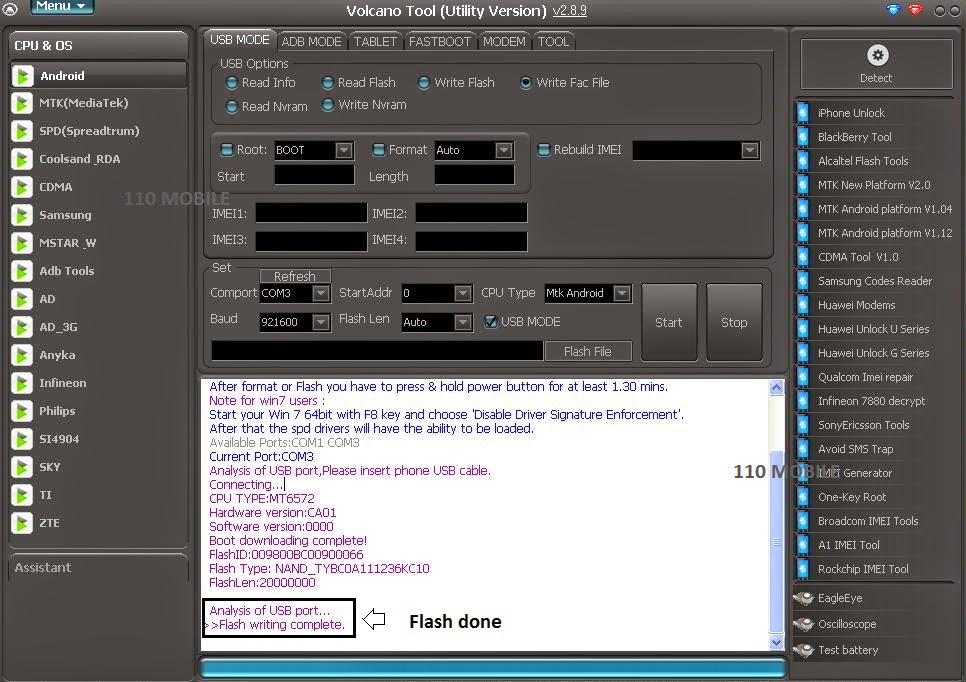Select the Write Flash radio button
The width and height of the screenshot is (966, 682).
(x=424, y=82)
